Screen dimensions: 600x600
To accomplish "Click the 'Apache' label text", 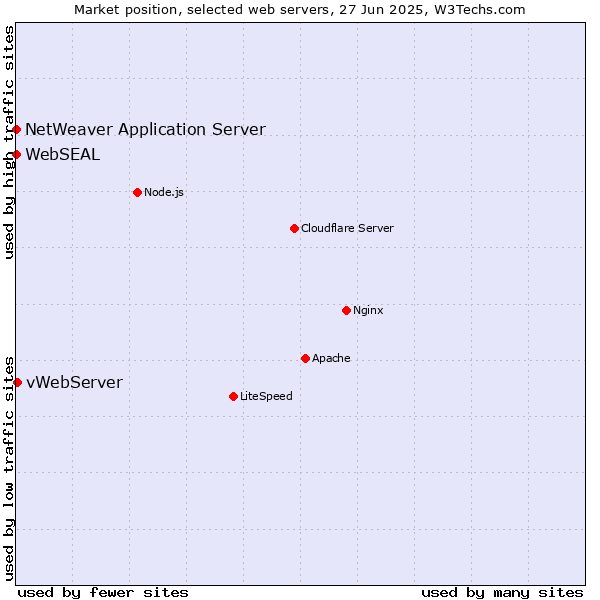I will coord(331,358).
